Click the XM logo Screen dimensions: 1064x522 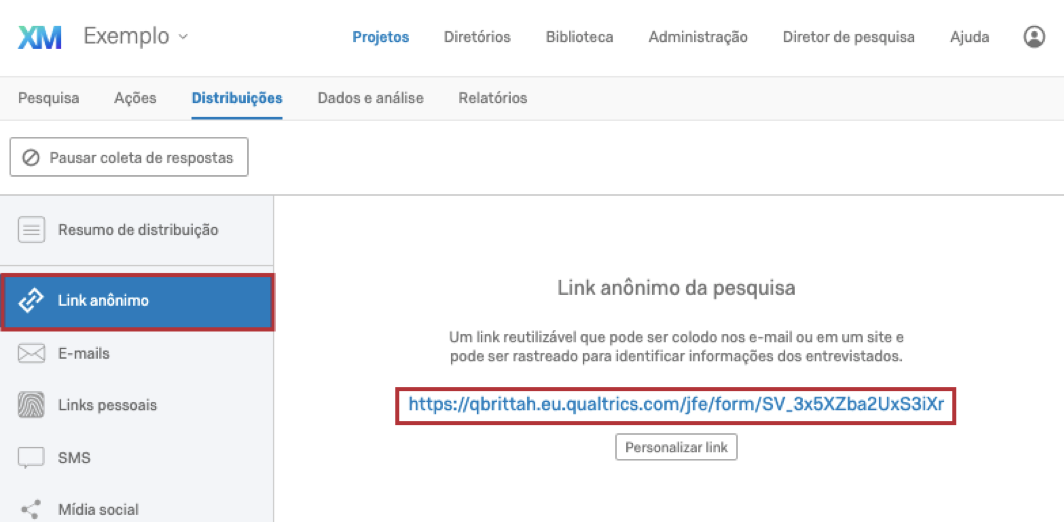coord(40,37)
